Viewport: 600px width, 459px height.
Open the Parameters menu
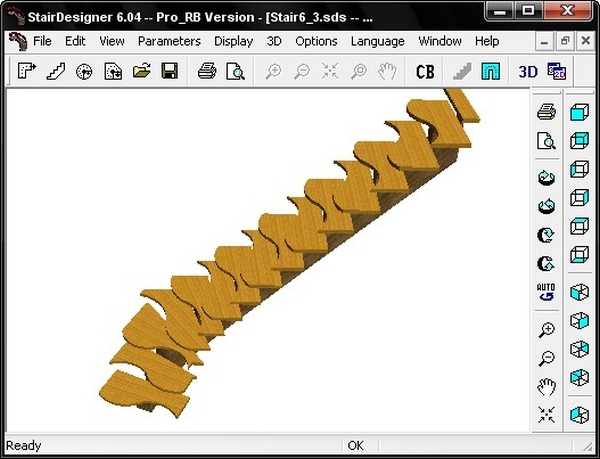point(169,41)
